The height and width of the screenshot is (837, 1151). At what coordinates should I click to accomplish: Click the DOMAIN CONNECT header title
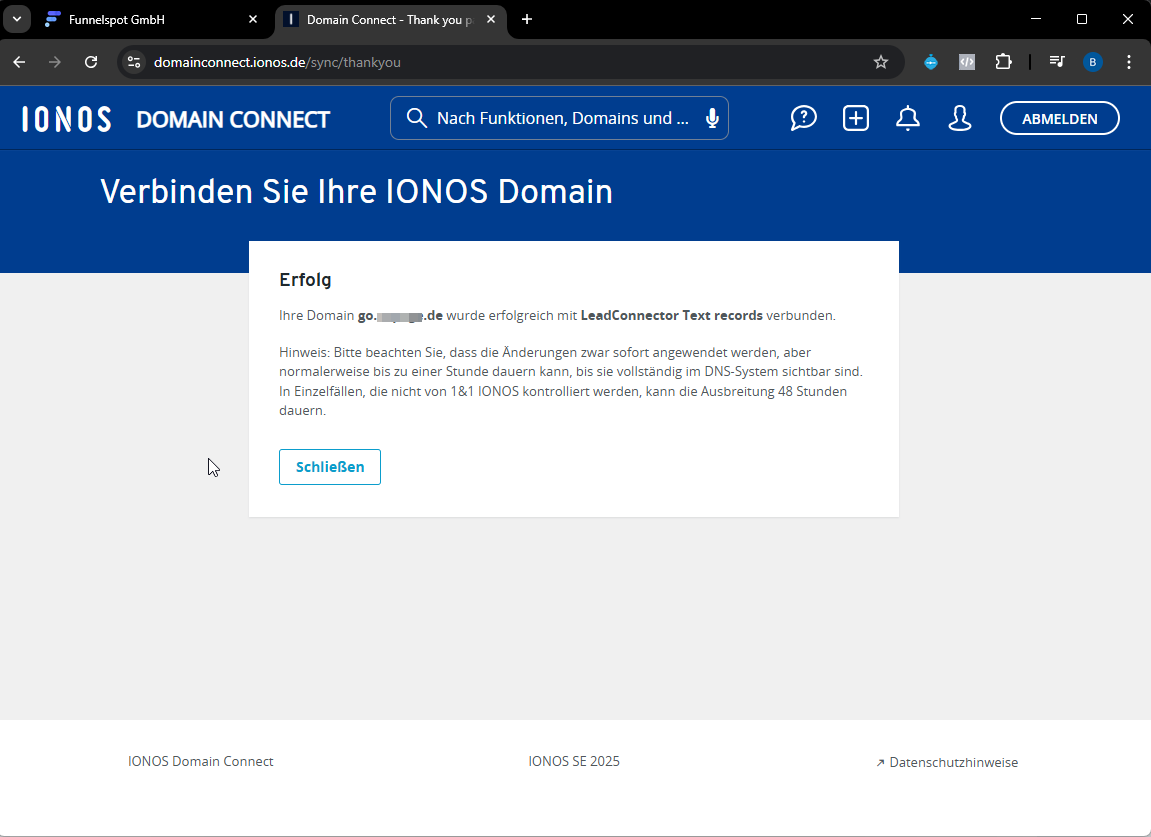pos(233,120)
